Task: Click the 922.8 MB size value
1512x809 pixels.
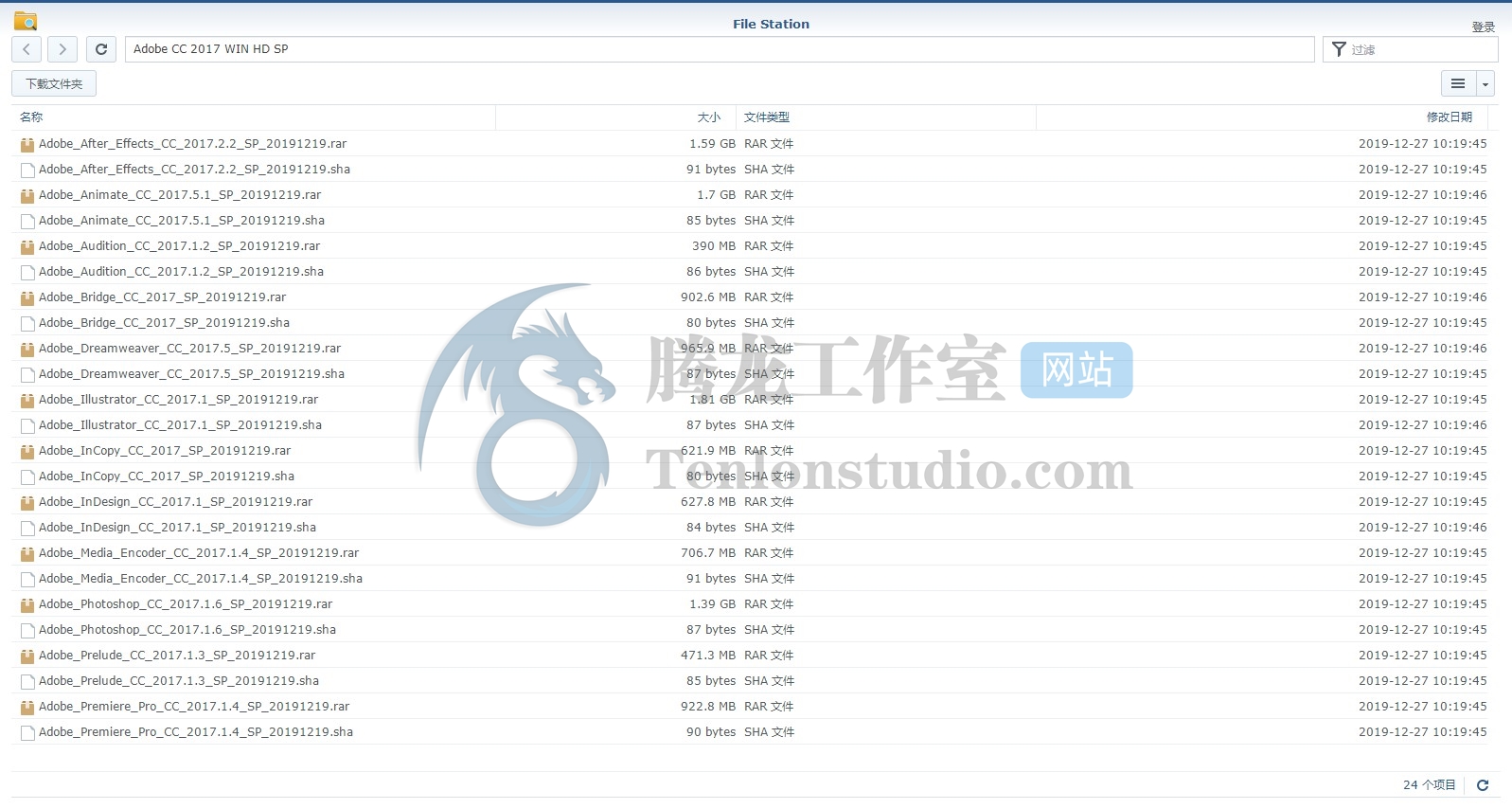Action: coord(708,707)
